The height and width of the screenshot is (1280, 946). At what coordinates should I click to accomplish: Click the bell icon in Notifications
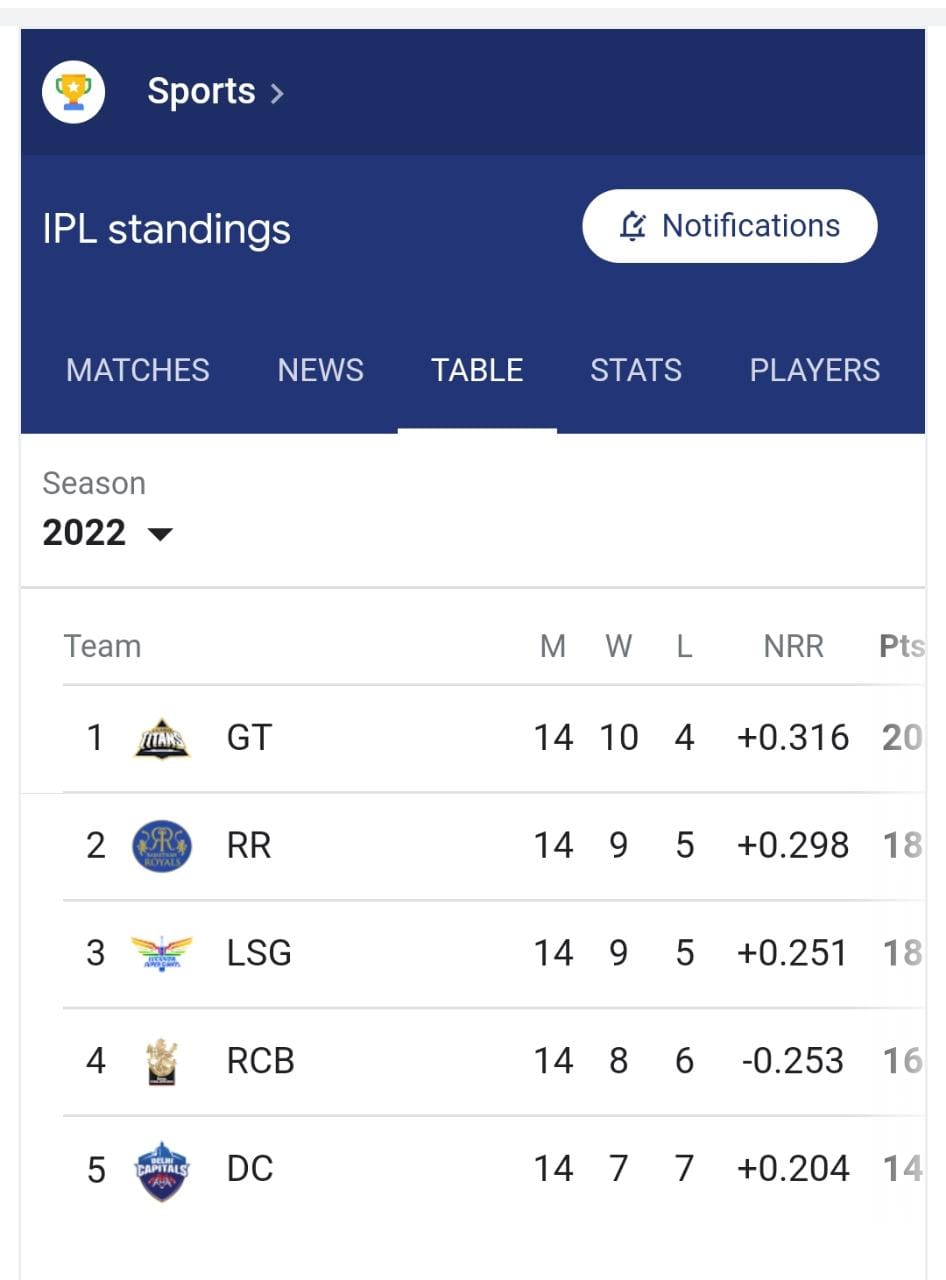pos(633,227)
